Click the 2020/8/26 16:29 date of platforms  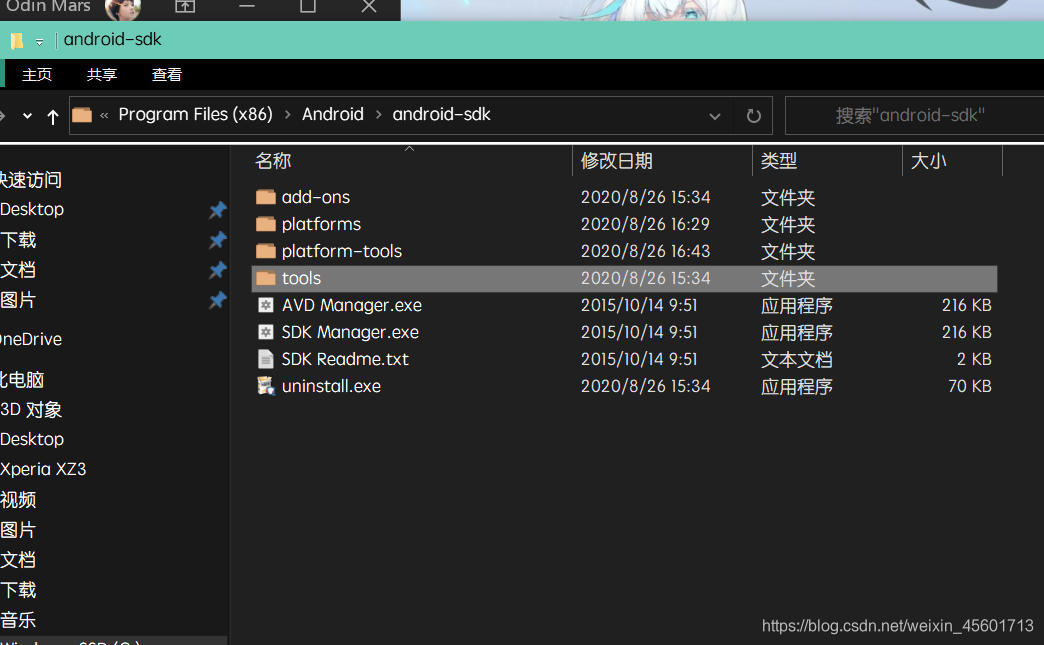pyautogui.click(x=645, y=224)
